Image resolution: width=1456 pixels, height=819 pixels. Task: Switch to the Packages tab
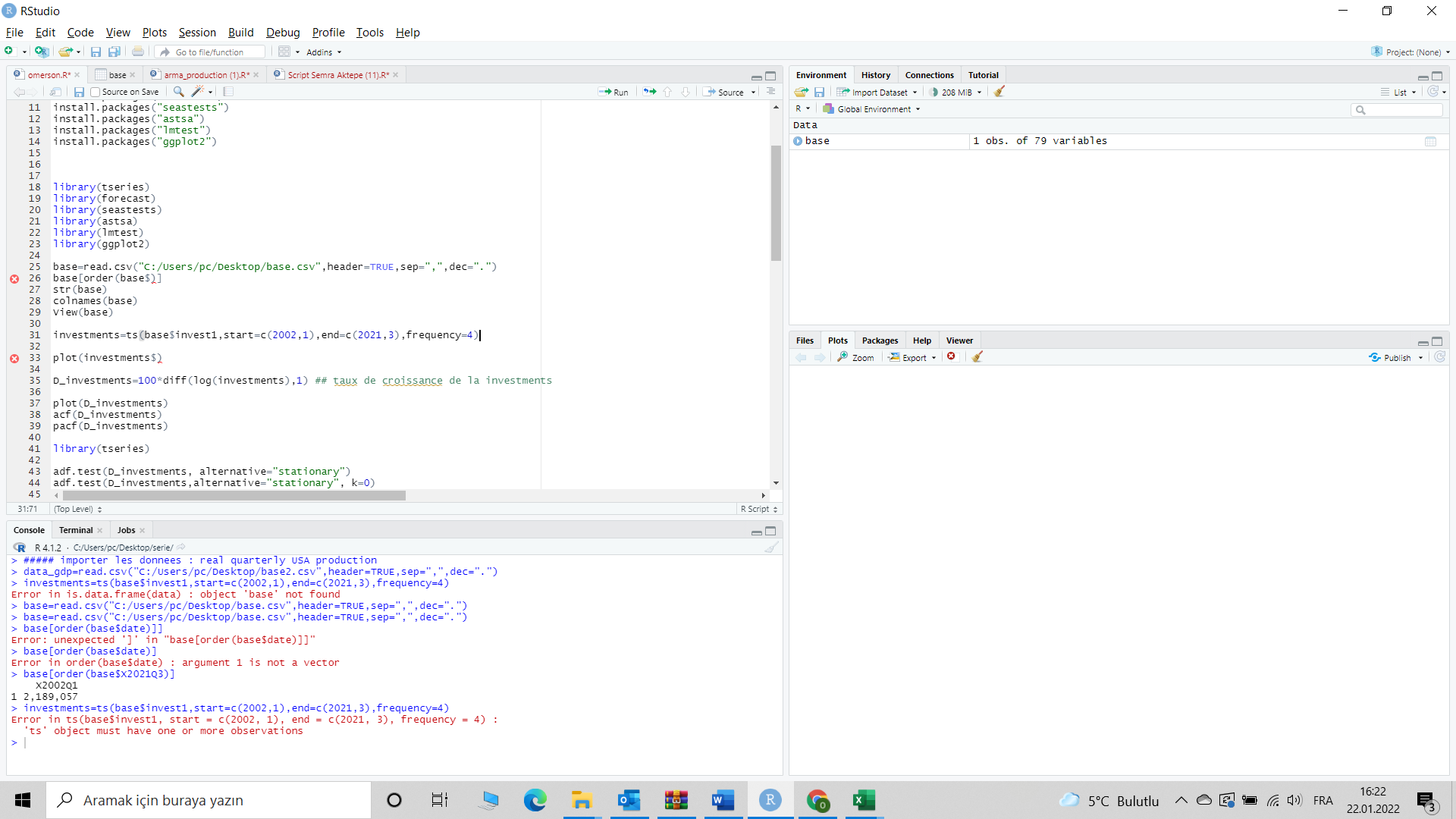click(880, 340)
